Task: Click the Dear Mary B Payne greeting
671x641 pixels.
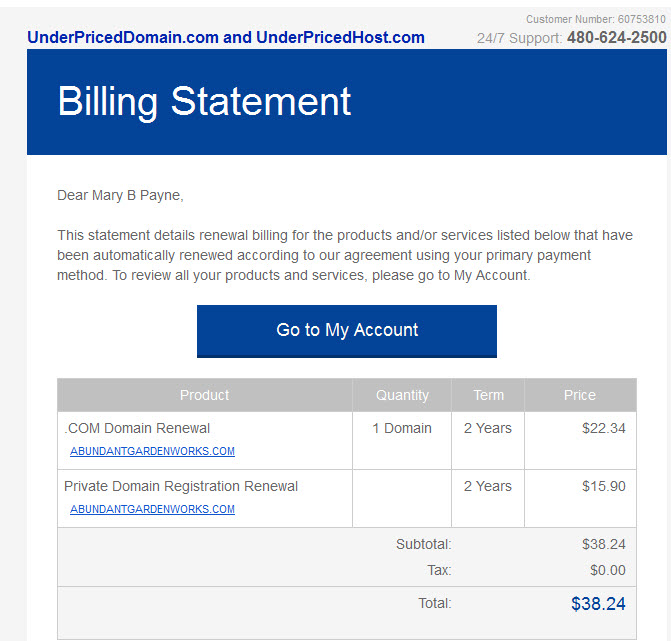Action: click(120, 196)
